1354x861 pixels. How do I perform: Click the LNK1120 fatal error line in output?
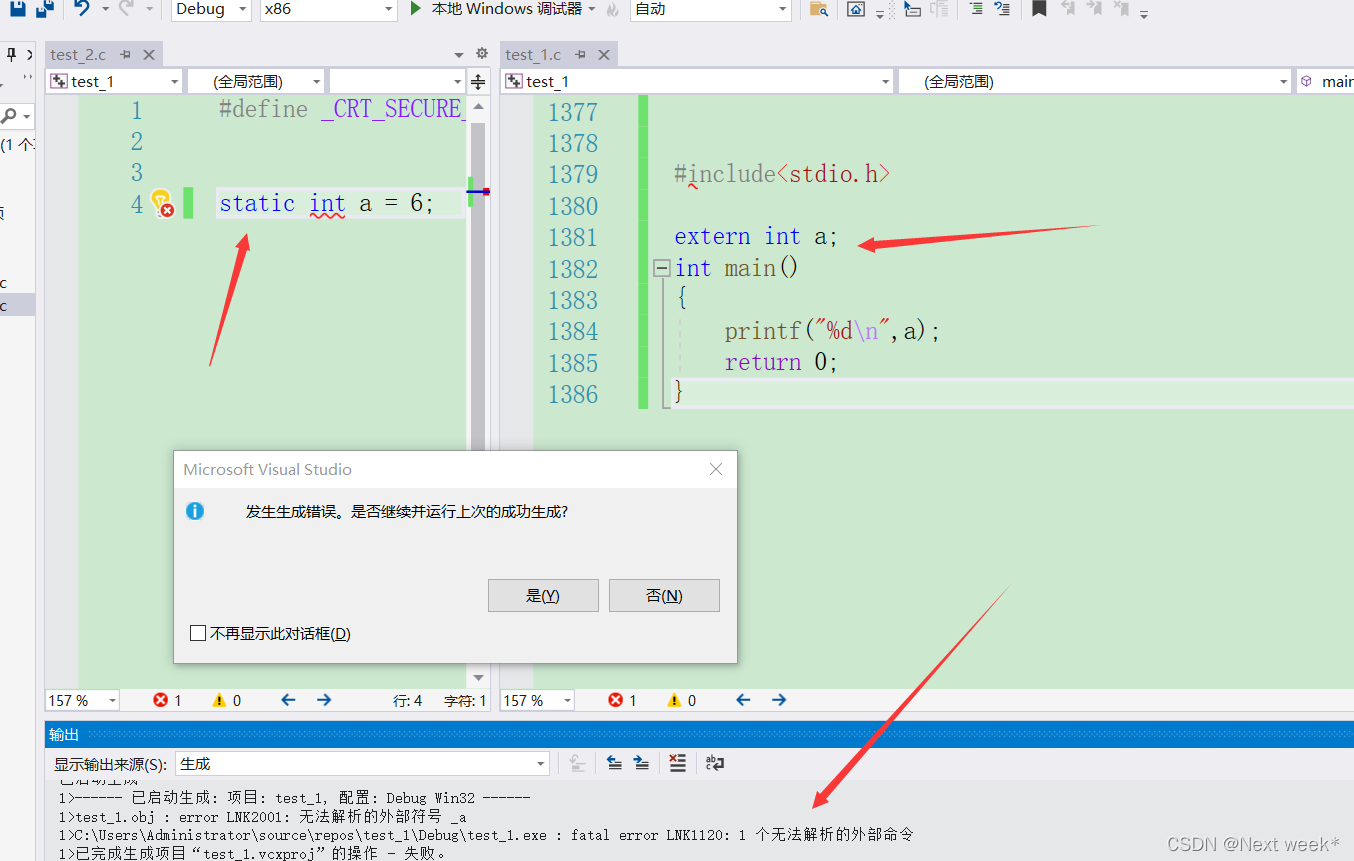tap(486, 834)
